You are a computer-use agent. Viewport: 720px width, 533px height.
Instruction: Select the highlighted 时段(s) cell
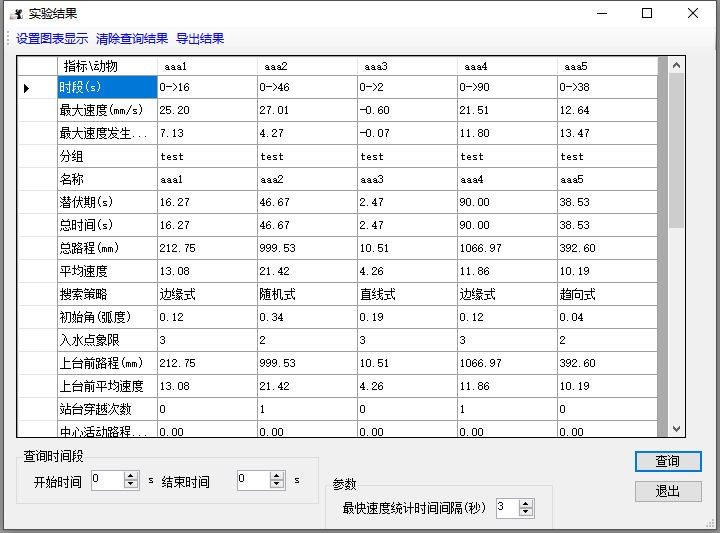click(107, 87)
